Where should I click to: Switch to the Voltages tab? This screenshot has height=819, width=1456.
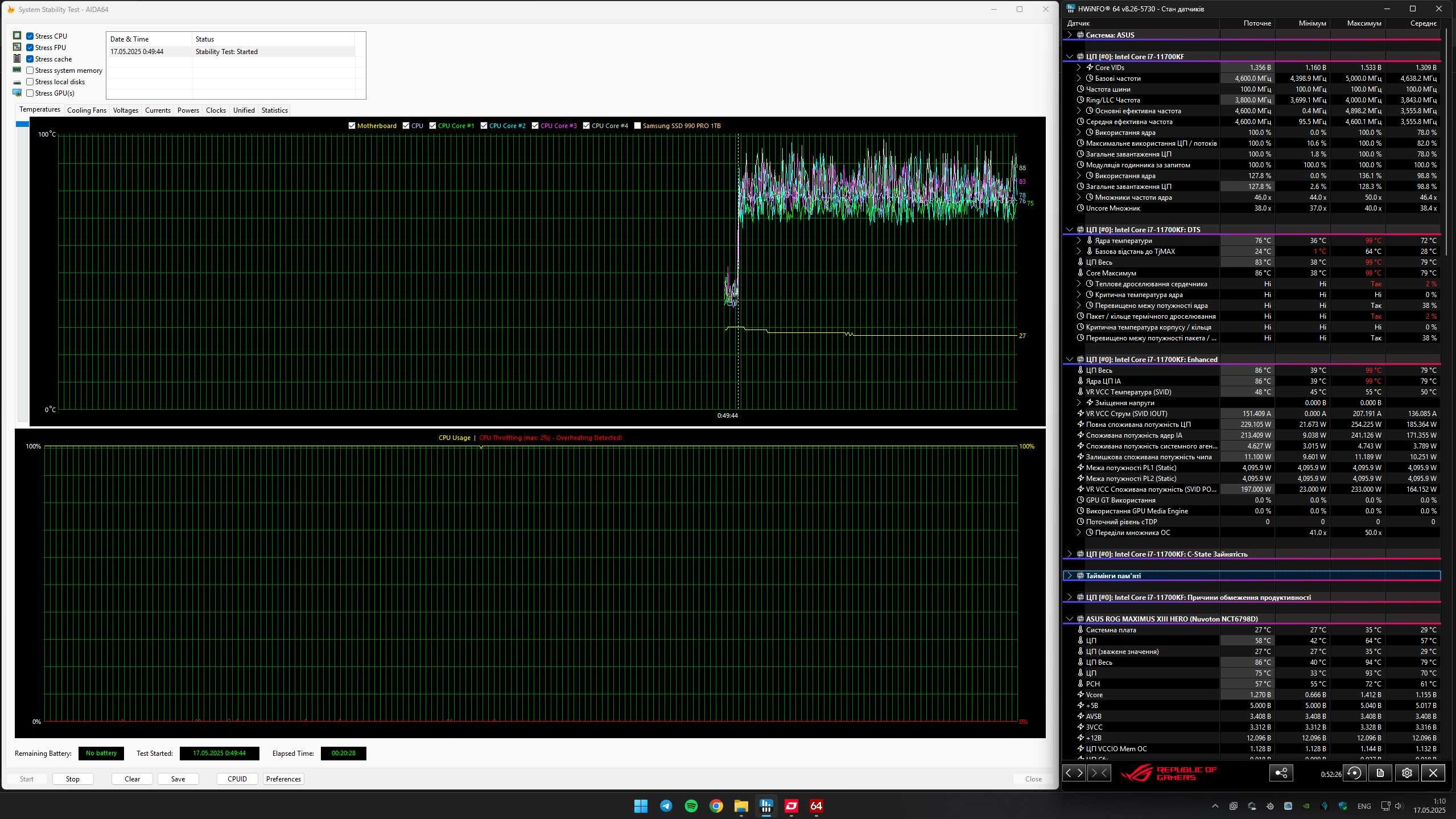click(125, 110)
